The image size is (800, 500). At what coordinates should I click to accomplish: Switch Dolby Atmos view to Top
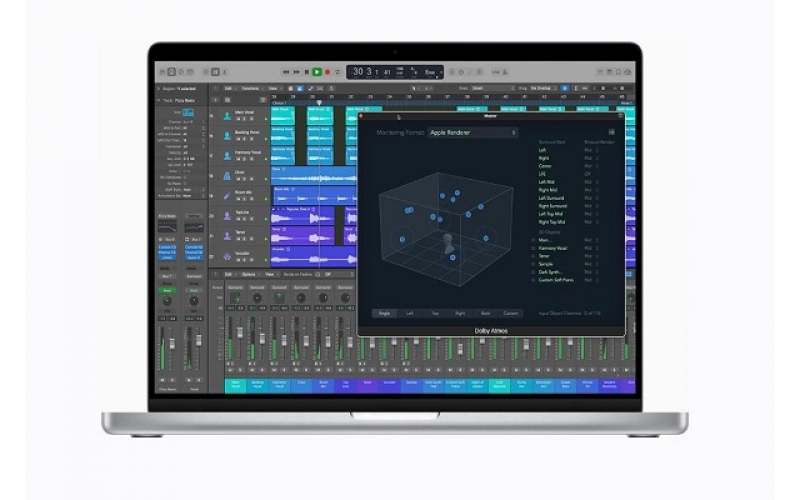(x=435, y=313)
